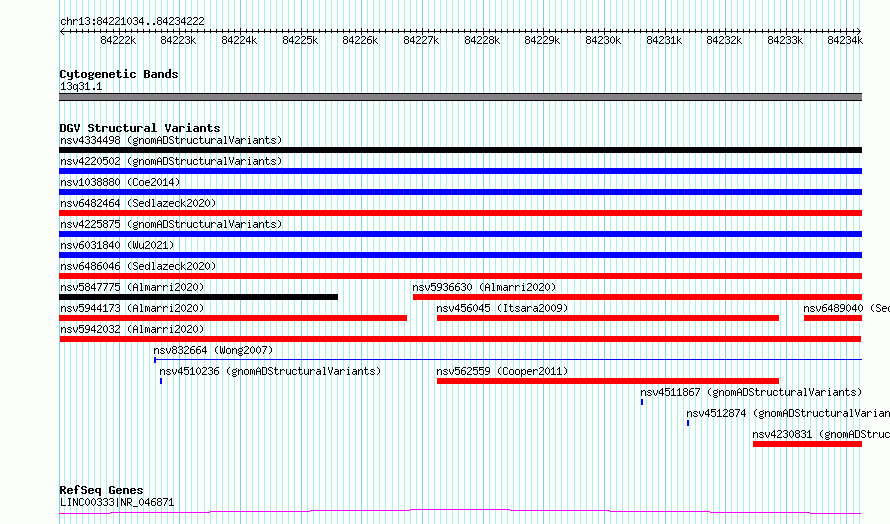The width and height of the screenshot is (890, 524).
Task: Click the nsv6489040 variant label
Action: coord(846,308)
